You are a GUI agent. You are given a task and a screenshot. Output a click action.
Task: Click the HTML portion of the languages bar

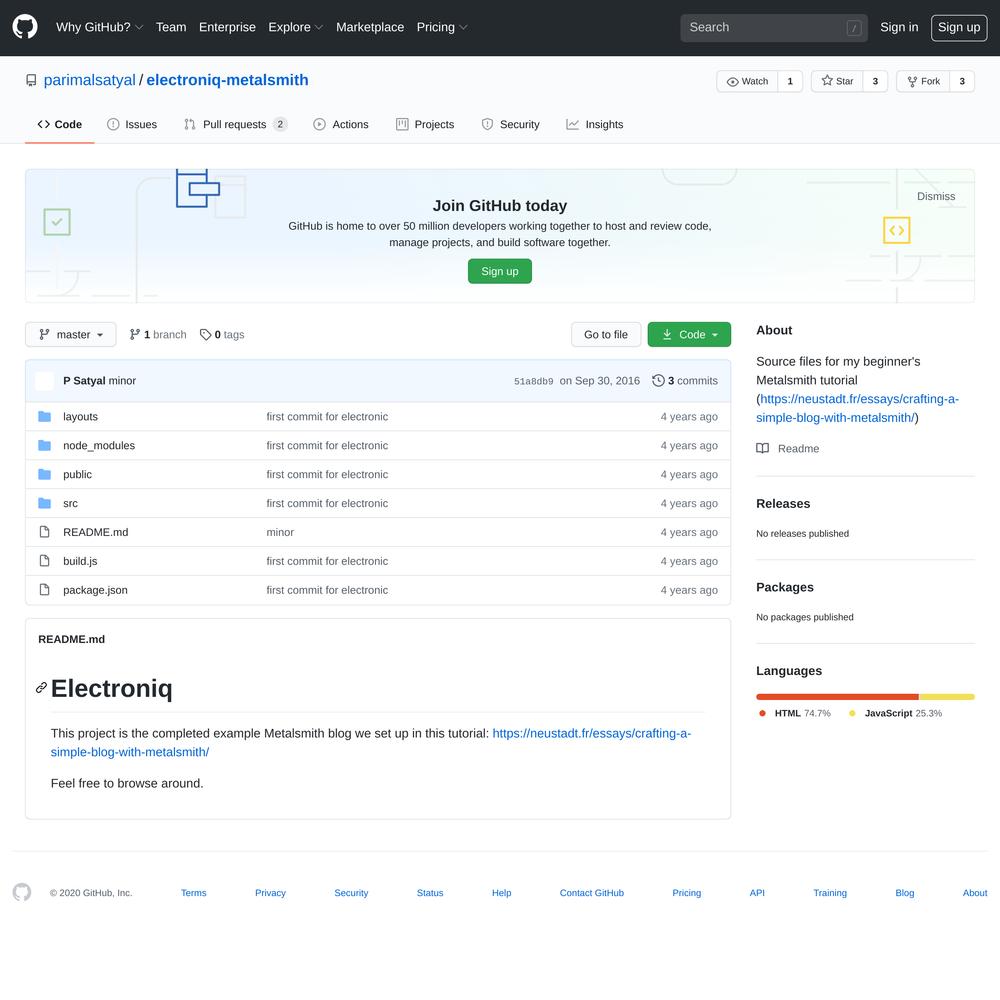coord(837,697)
